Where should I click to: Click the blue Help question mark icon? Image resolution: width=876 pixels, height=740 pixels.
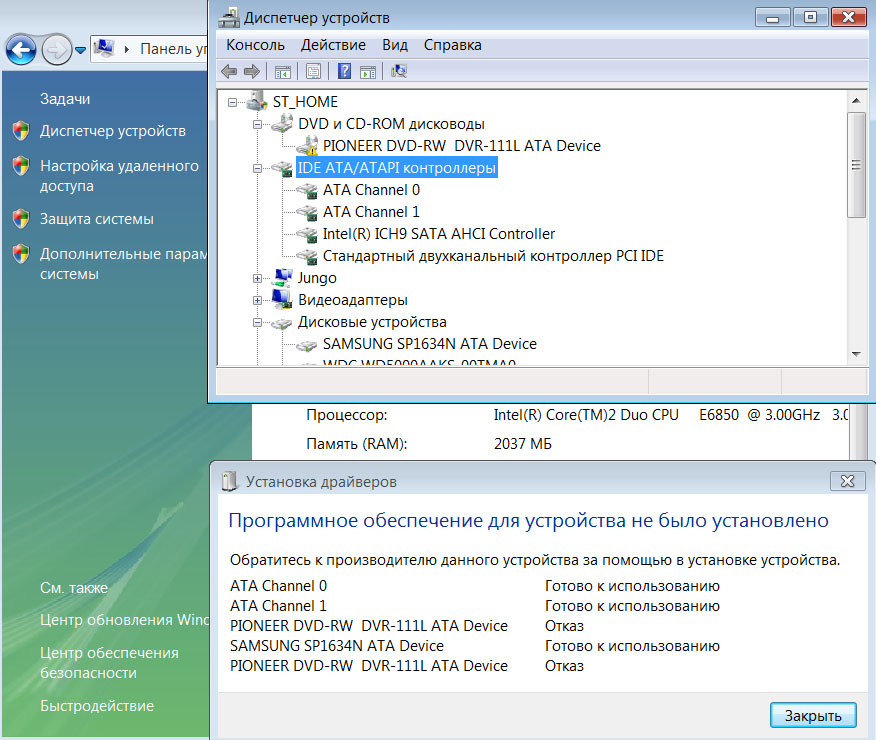tap(344, 71)
